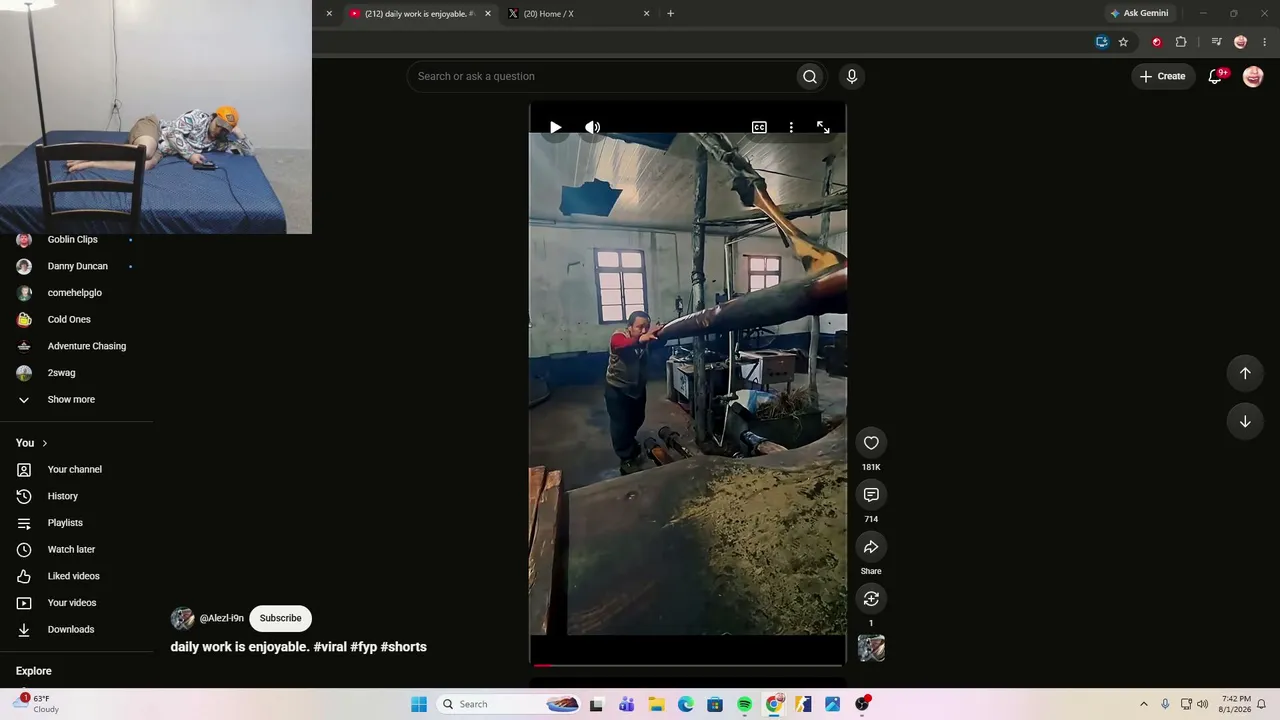Share this Short
The width and height of the screenshot is (1280, 720).
click(x=871, y=547)
